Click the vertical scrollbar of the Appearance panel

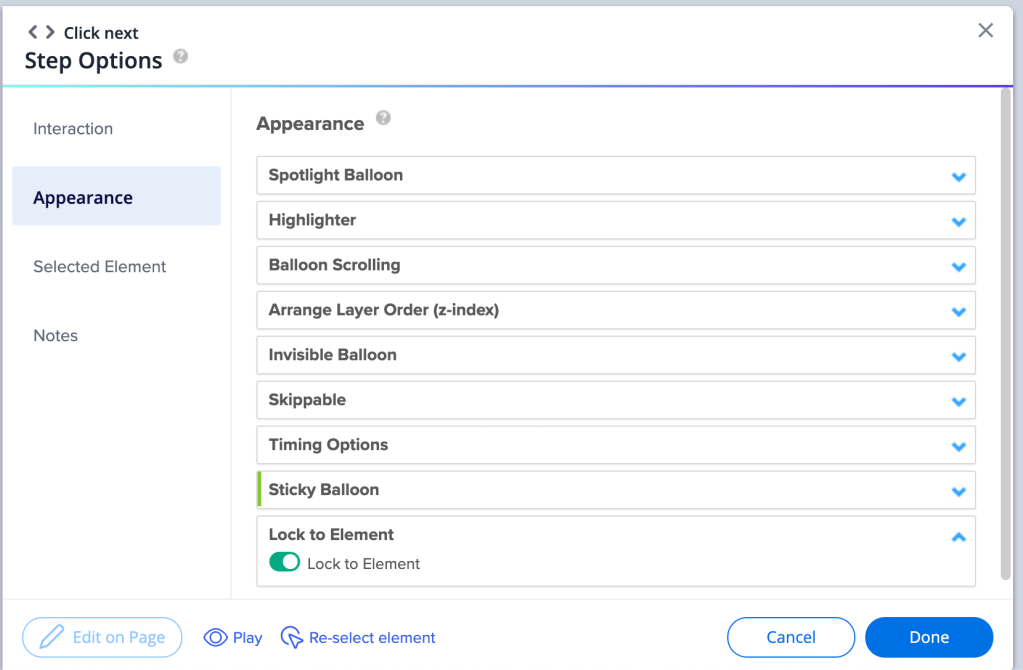click(x=1005, y=330)
